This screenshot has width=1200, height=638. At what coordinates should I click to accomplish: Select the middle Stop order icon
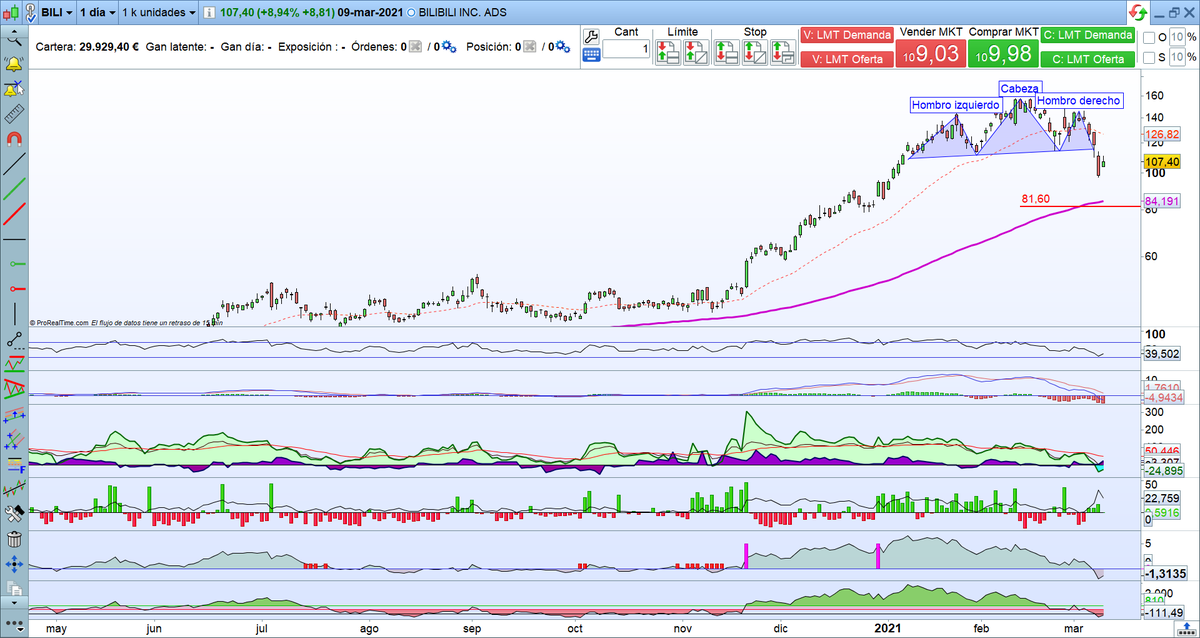pyautogui.click(x=755, y=54)
